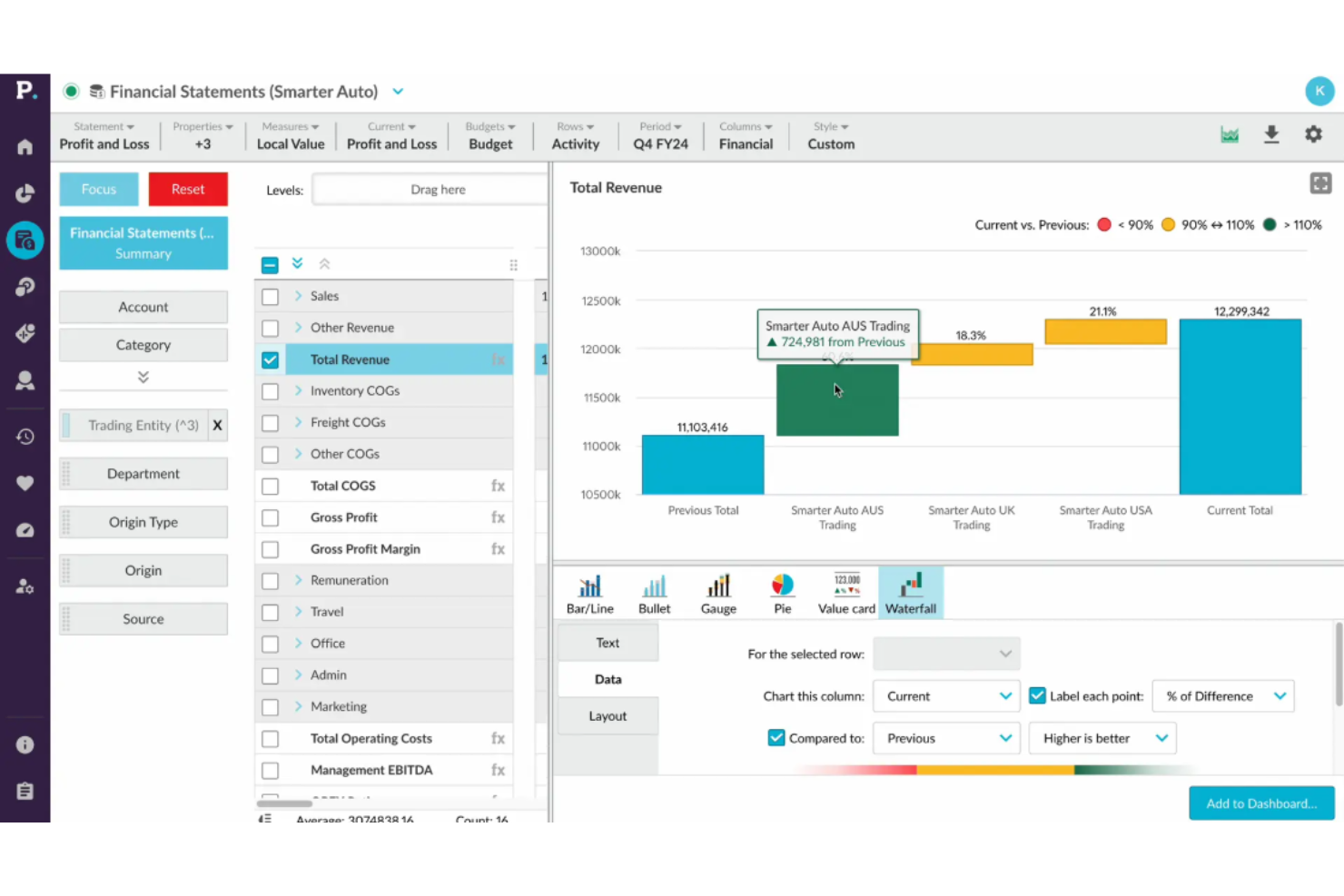The height and width of the screenshot is (896, 1344).
Task: Open the Chart this column dropdown
Action: point(946,696)
